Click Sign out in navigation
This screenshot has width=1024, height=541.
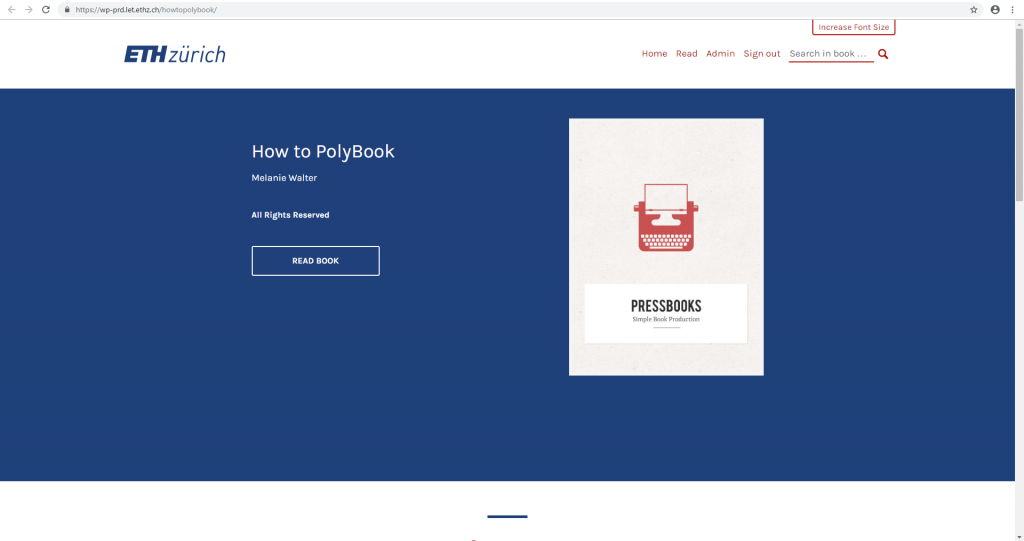(761, 54)
